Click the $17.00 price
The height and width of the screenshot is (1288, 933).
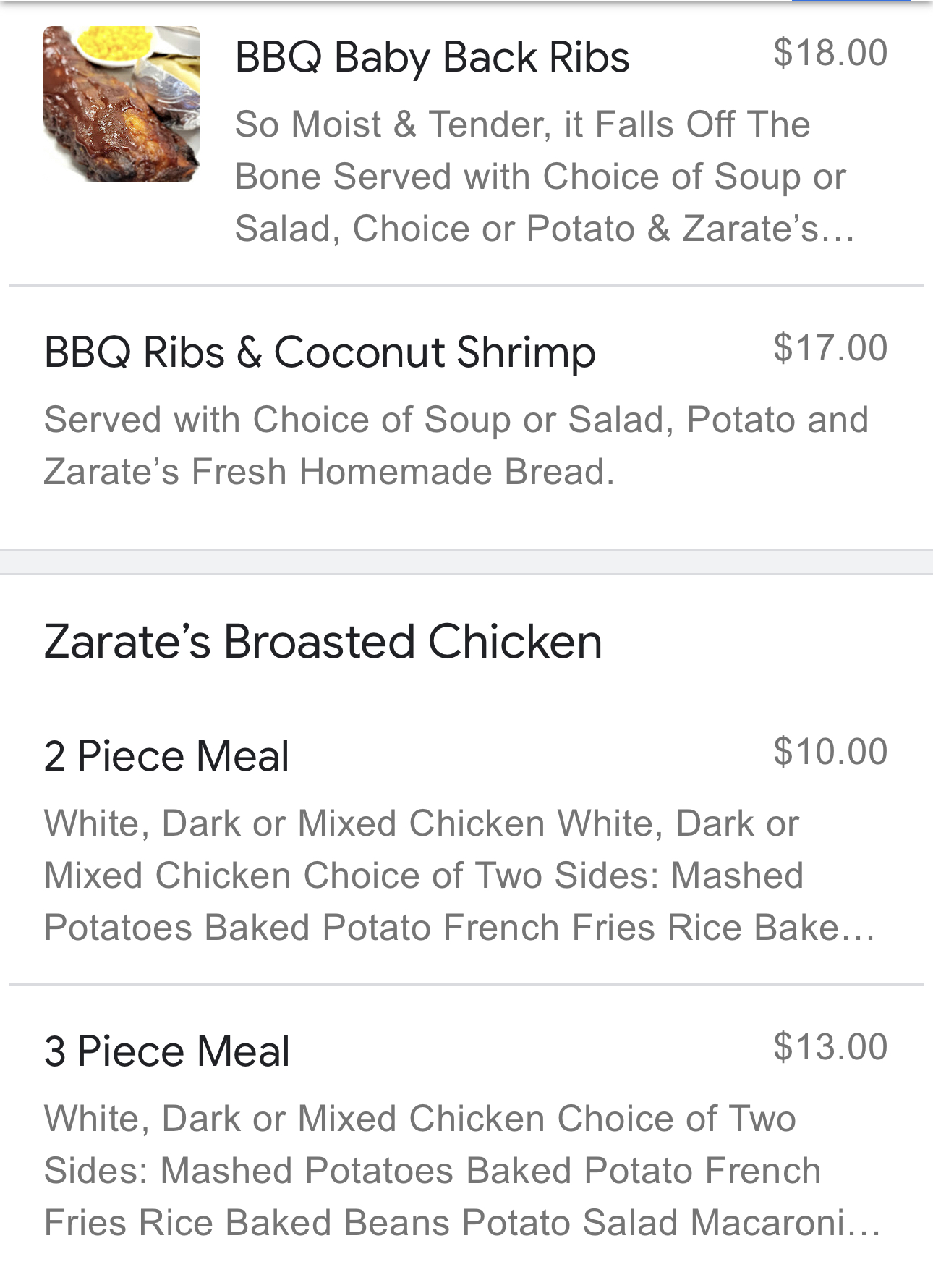coord(830,348)
